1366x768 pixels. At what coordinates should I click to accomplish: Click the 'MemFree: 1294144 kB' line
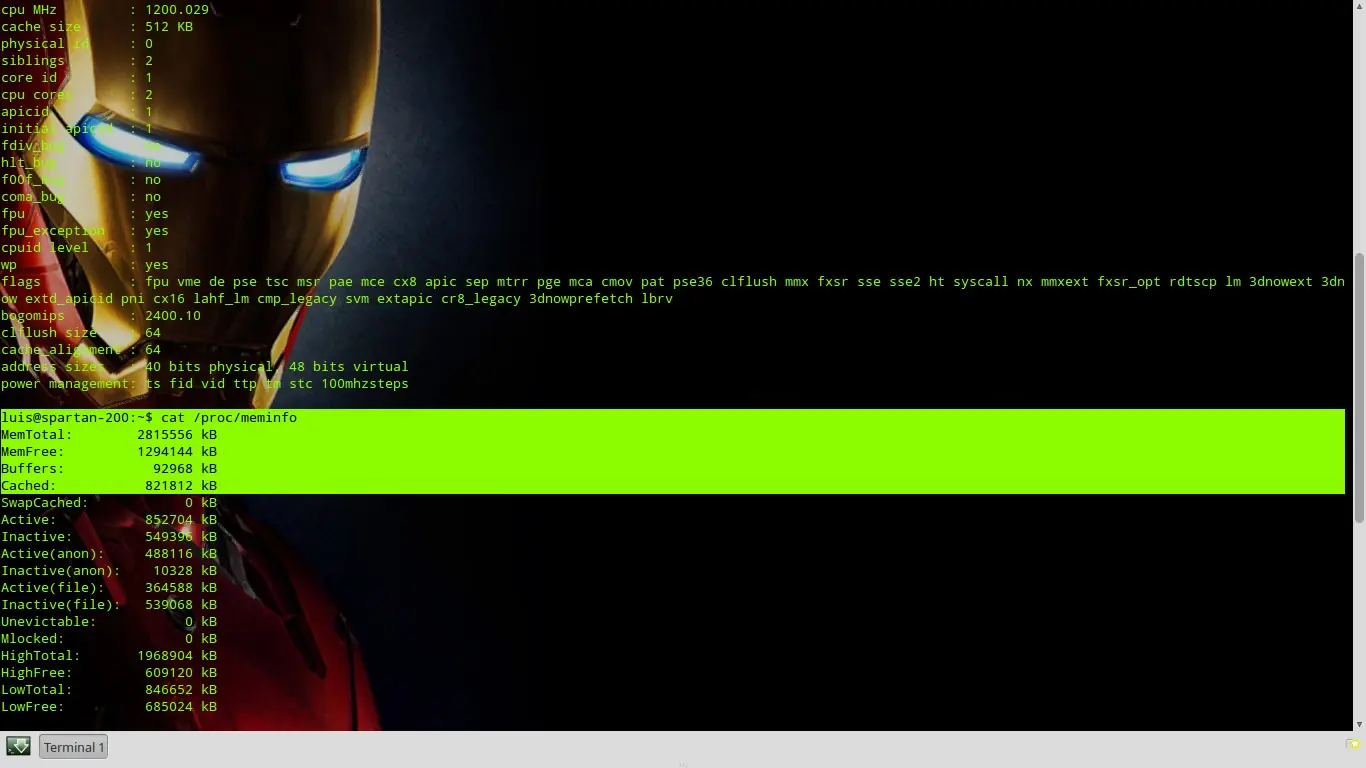coord(109,452)
